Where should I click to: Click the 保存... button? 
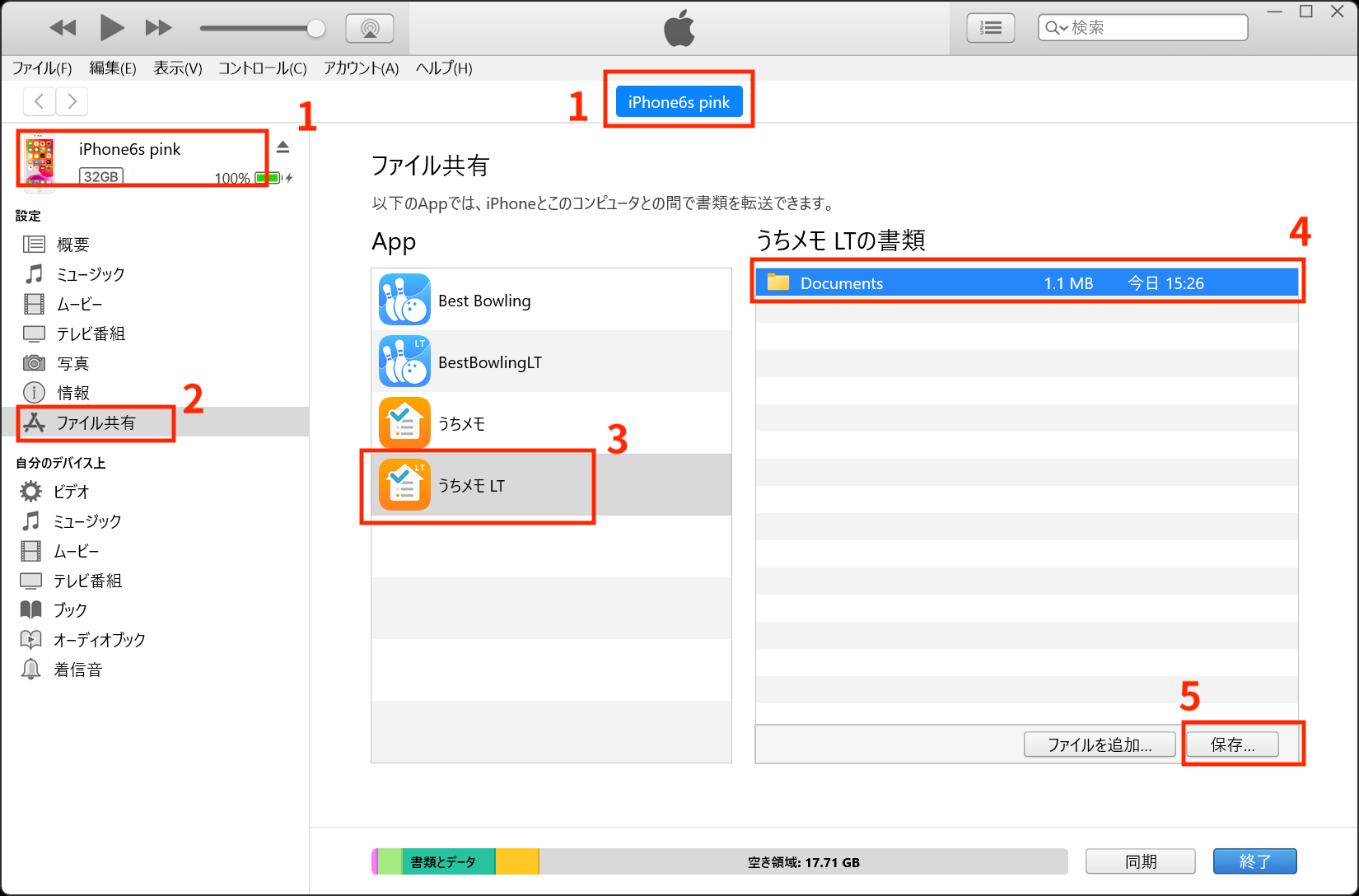pyautogui.click(x=1233, y=744)
